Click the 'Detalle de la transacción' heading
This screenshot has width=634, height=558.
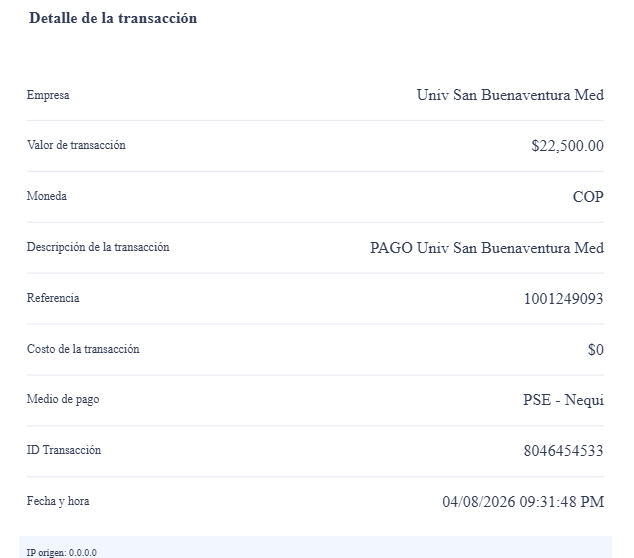click(113, 18)
